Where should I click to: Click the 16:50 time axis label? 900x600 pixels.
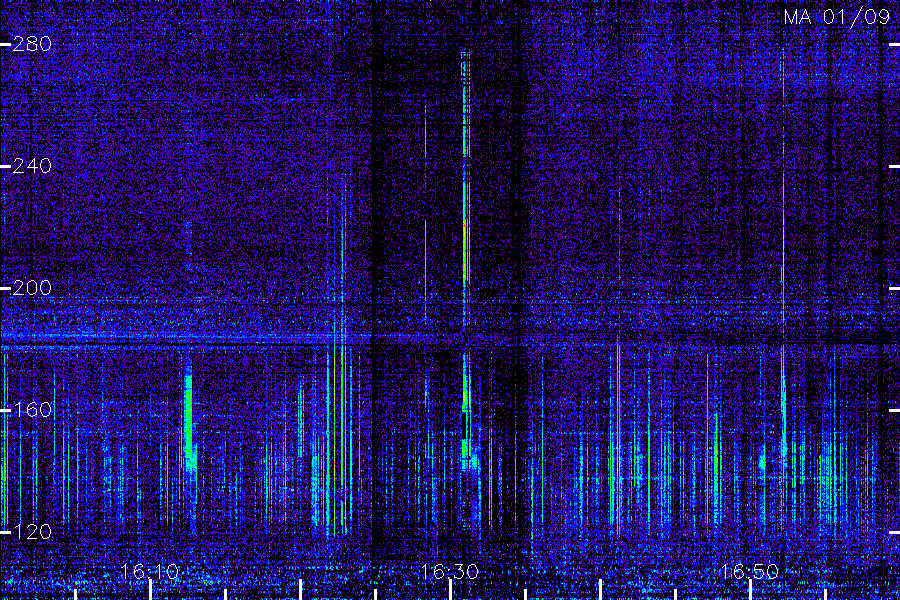(x=750, y=572)
